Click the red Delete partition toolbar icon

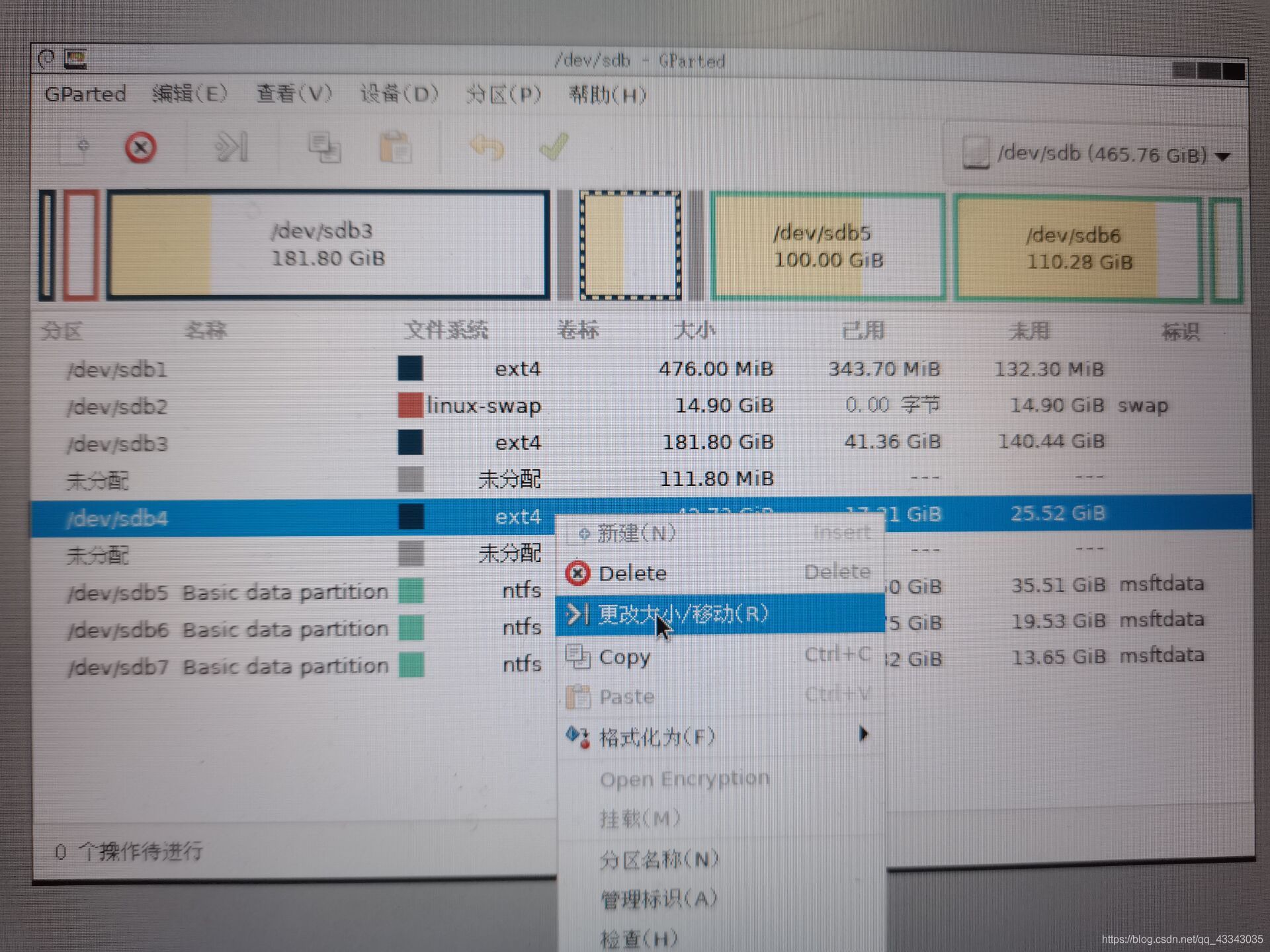(140, 147)
